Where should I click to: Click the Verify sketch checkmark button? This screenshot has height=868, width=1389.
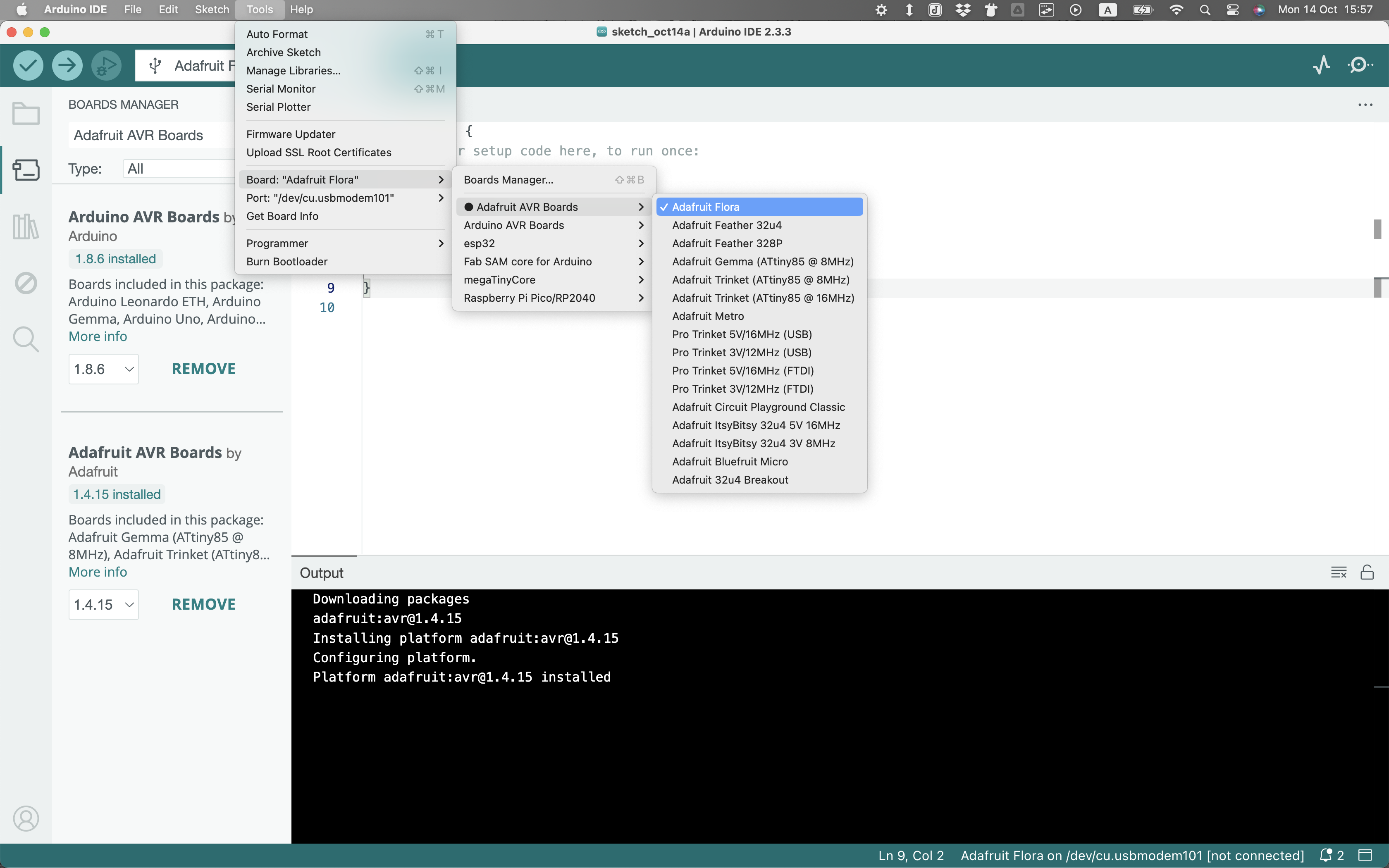(x=28, y=65)
